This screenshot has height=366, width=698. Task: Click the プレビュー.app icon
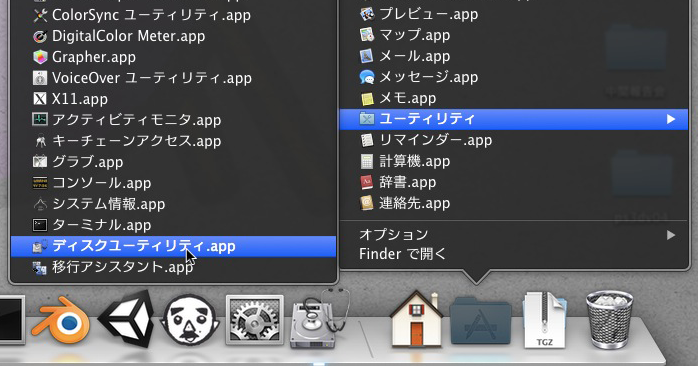click(x=367, y=14)
